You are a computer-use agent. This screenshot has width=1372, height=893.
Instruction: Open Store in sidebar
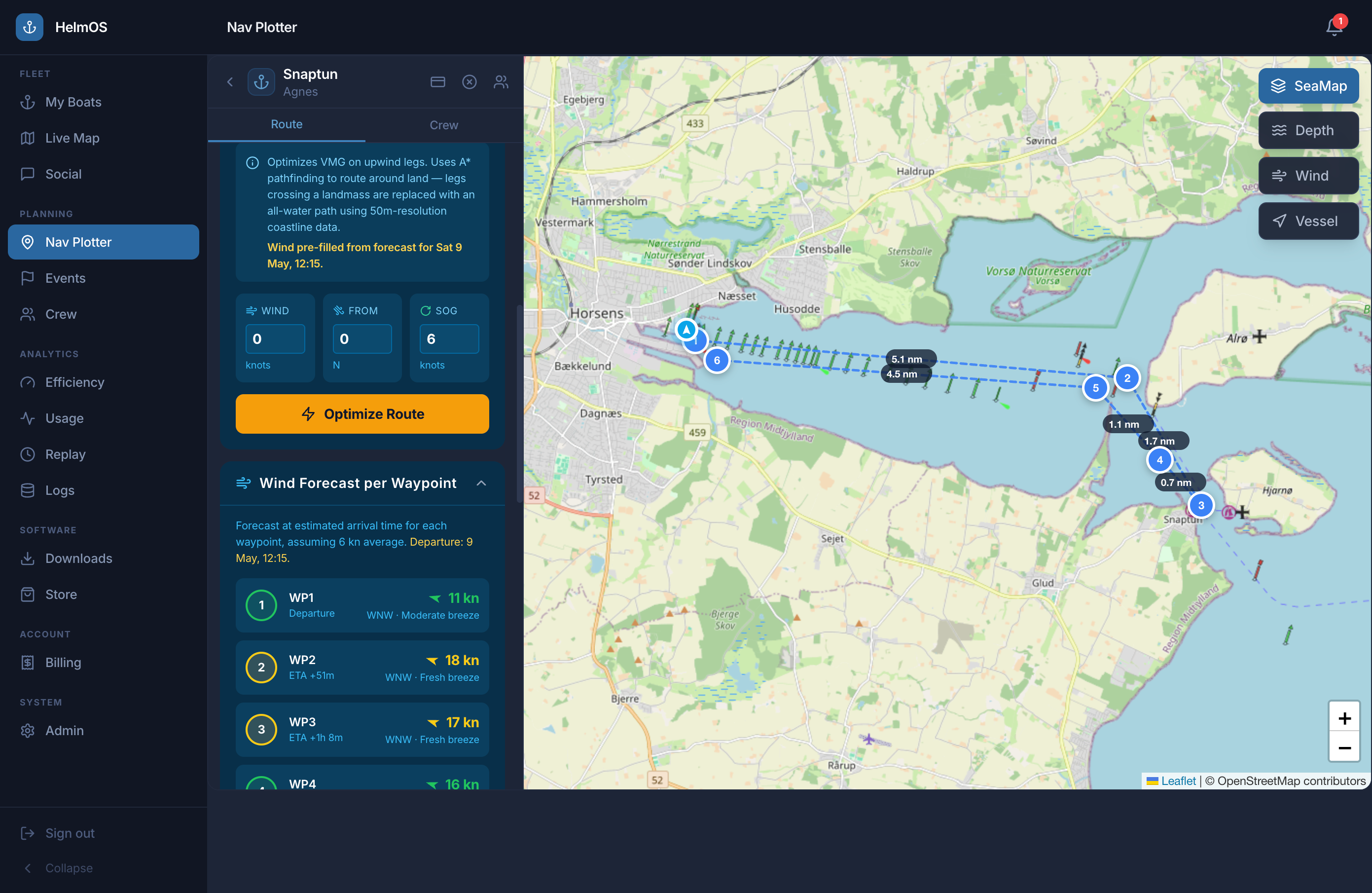coord(103,595)
